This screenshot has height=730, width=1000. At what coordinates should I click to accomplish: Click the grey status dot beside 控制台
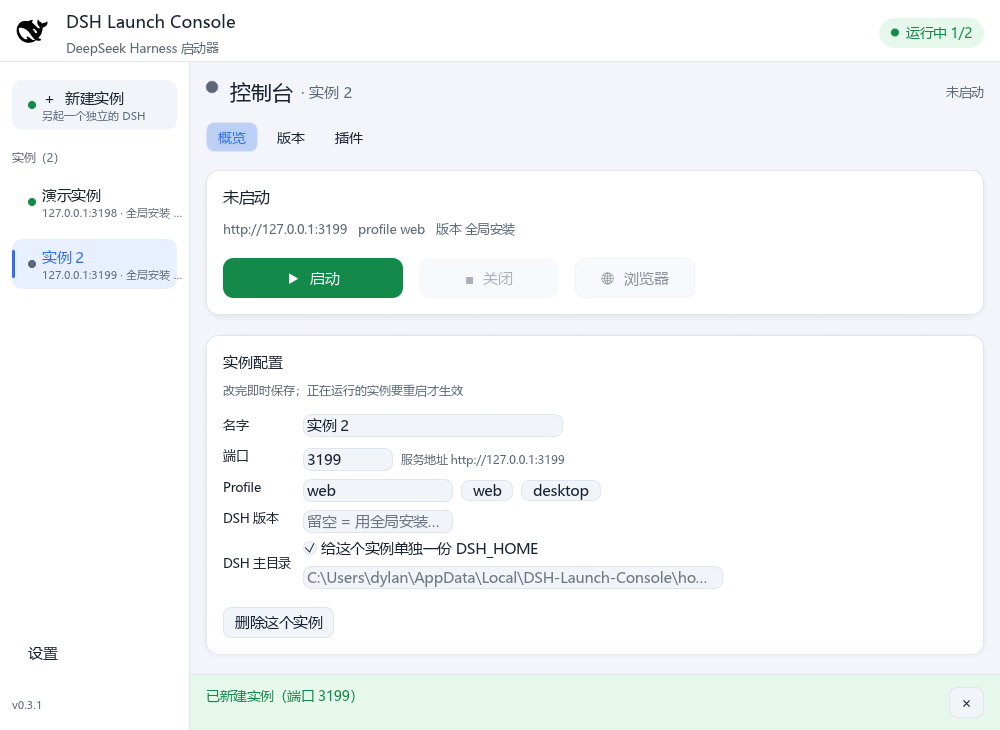pyautogui.click(x=212, y=87)
